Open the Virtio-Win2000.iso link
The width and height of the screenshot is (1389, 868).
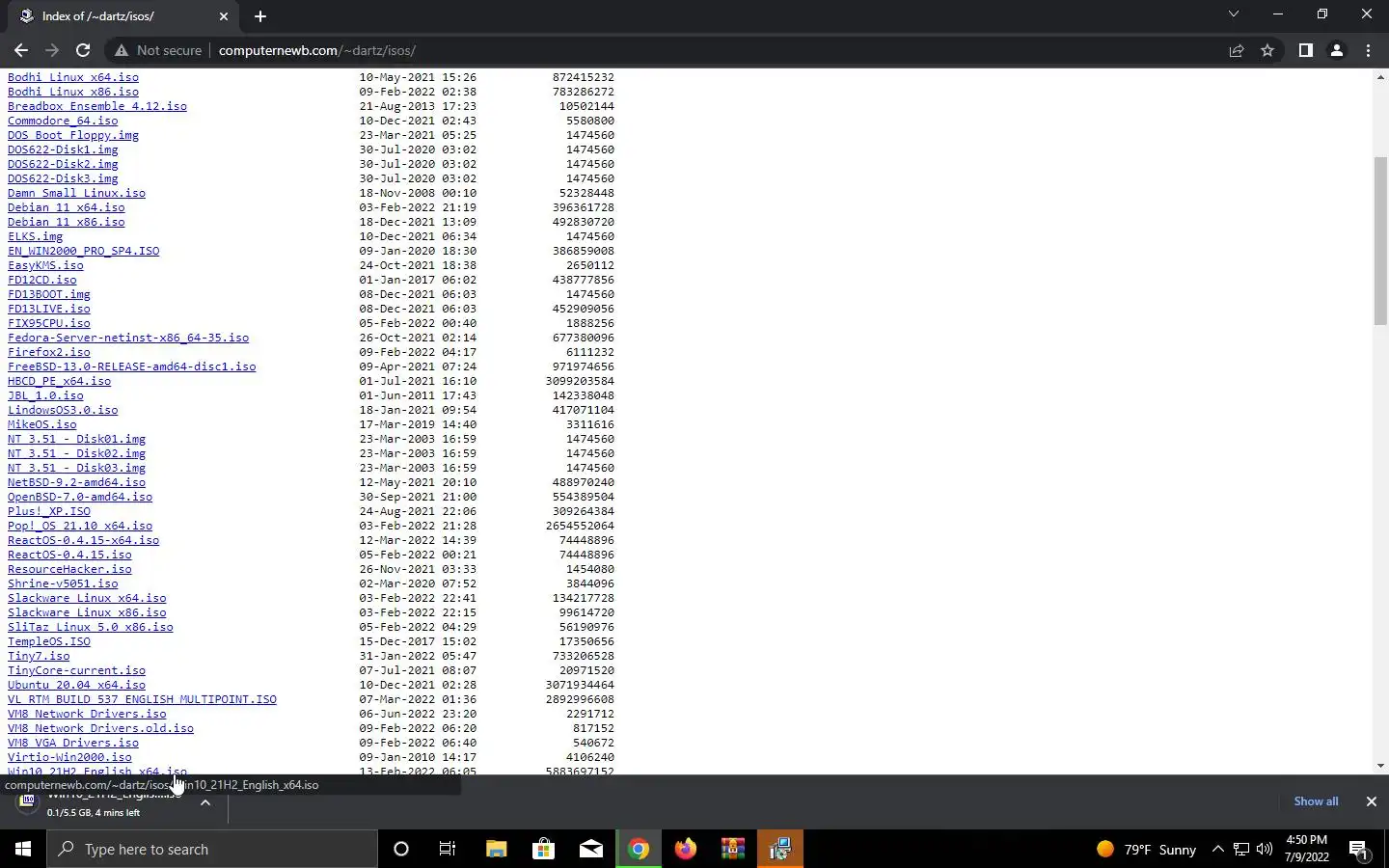(x=69, y=757)
